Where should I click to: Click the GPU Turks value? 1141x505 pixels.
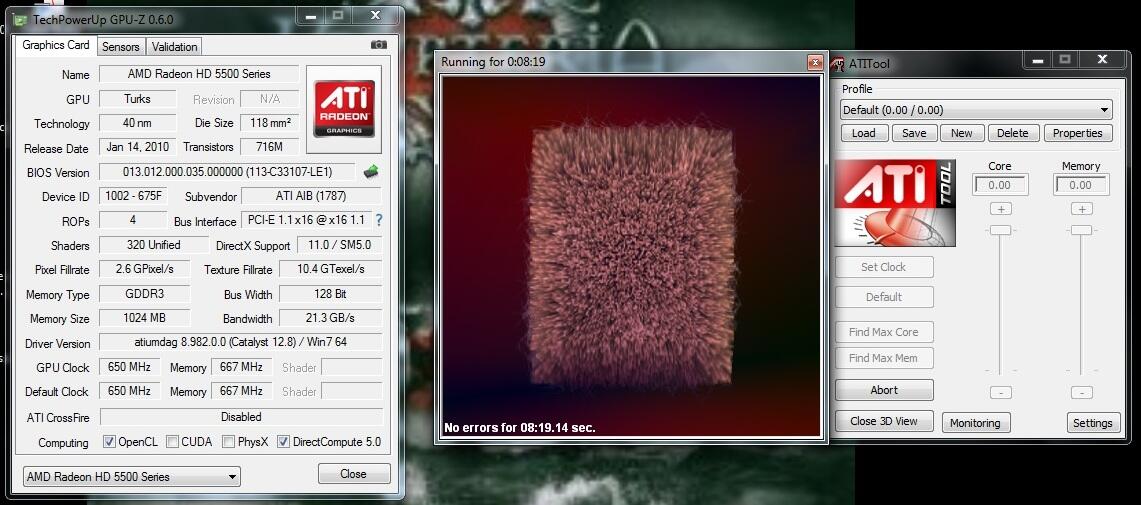pos(138,98)
